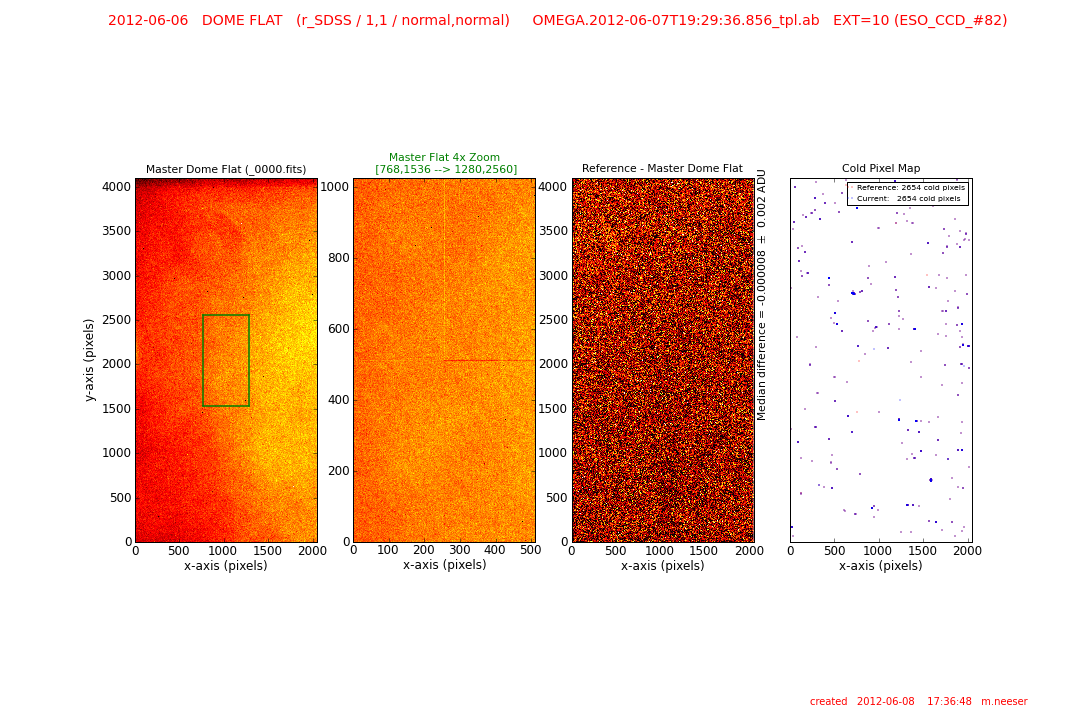Click the x-axis label under the 4x Zoom panel
The width and height of the screenshot is (1080, 720).
tap(444, 565)
